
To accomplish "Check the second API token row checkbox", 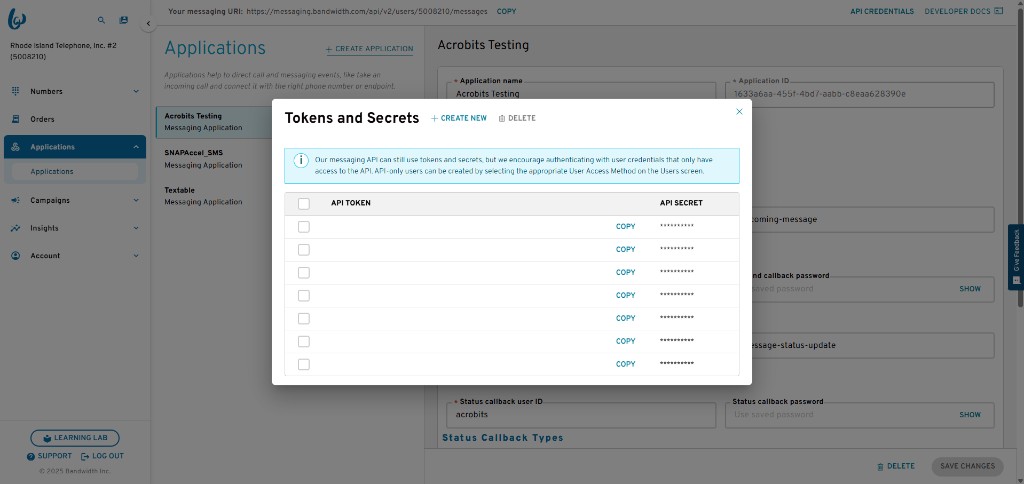I will click(x=304, y=250).
